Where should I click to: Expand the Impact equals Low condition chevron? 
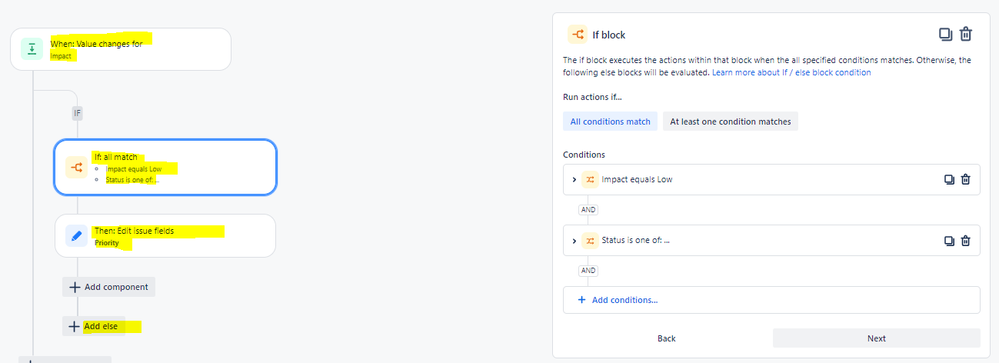pos(574,180)
